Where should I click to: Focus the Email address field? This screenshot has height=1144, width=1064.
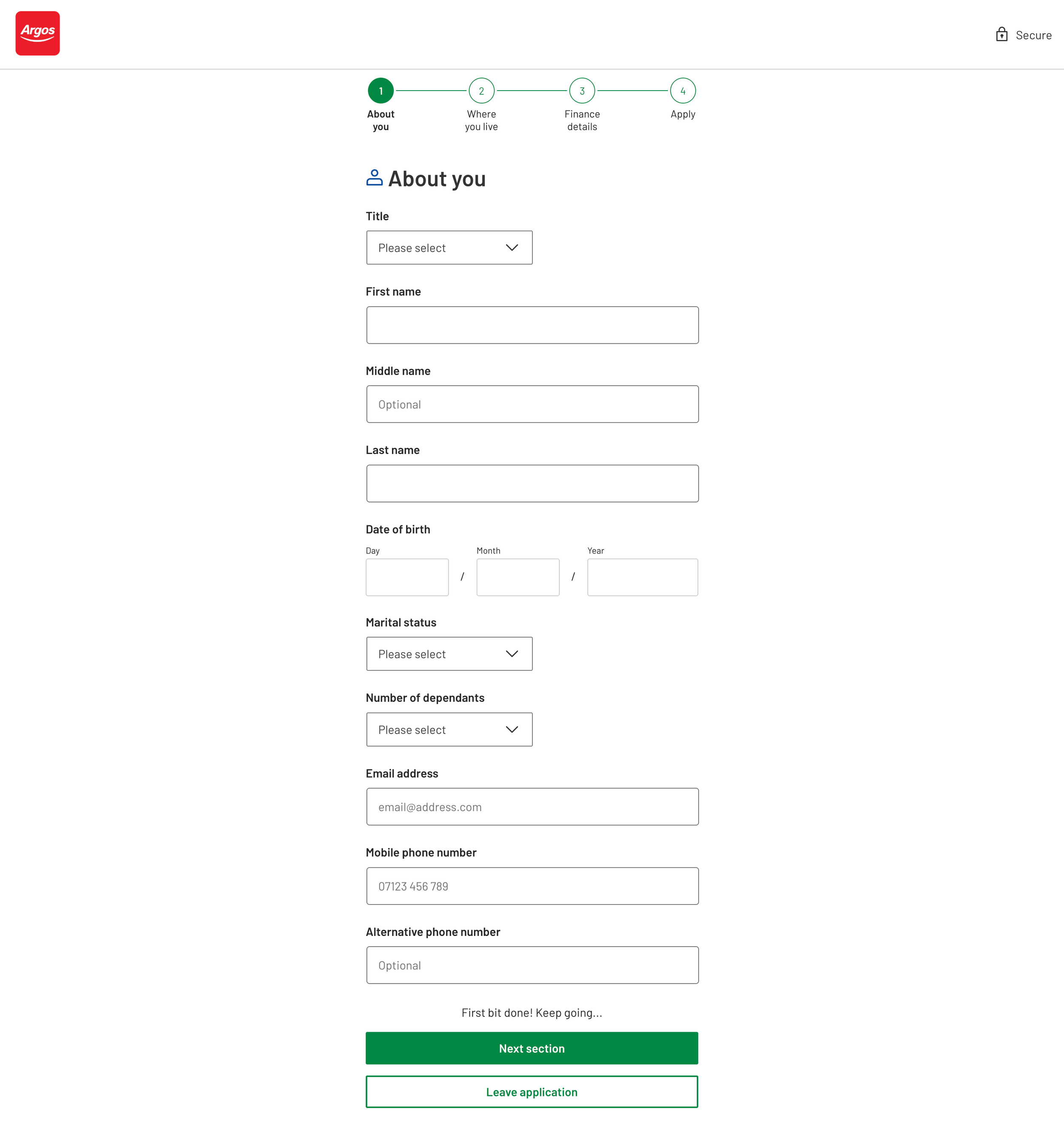pos(532,807)
